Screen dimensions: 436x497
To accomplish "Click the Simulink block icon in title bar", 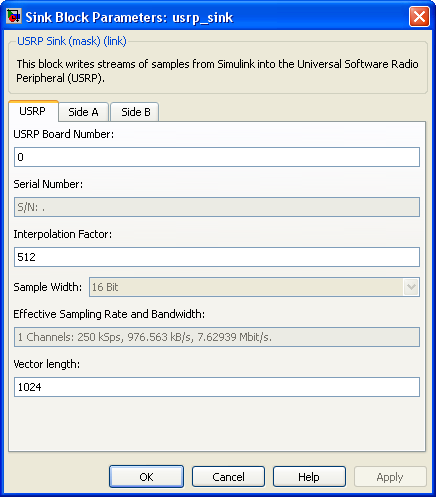I will click(x=14, y=16).
